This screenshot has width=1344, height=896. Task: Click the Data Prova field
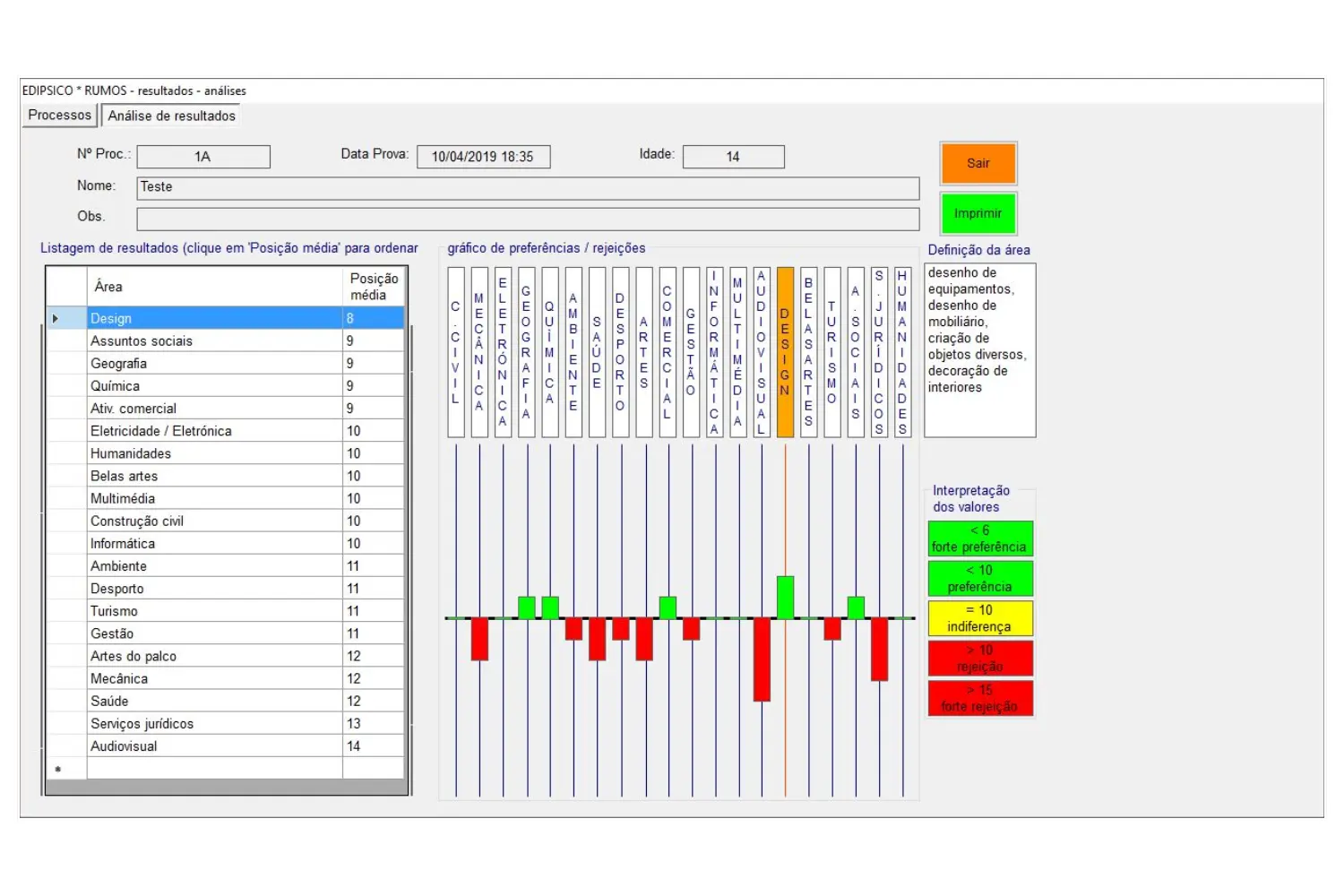tap(483, 157)
